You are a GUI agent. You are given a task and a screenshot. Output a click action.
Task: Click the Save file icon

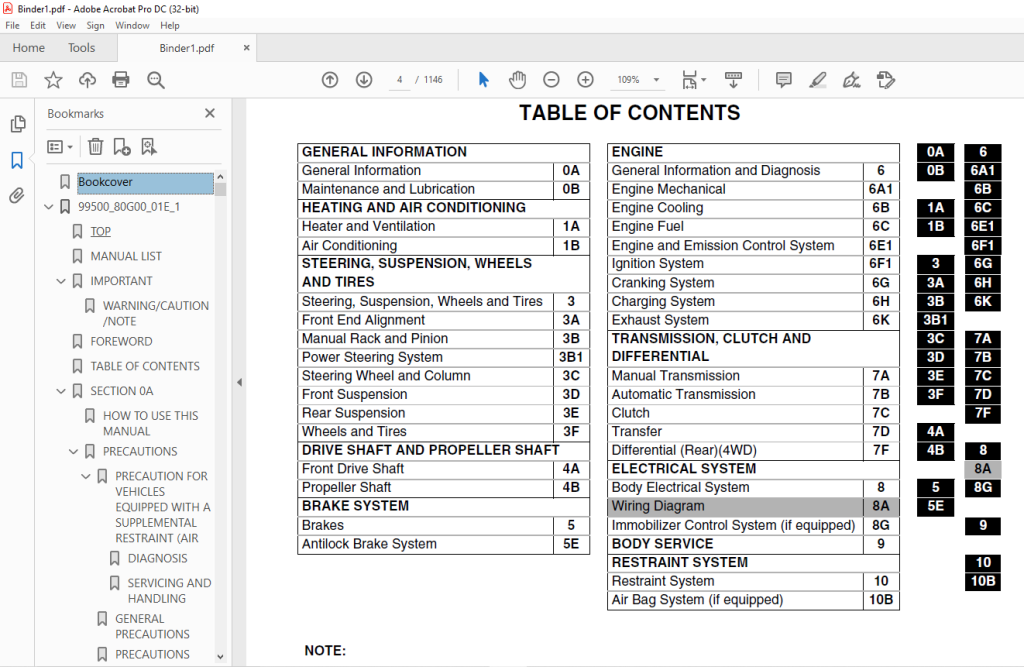(x=20, y=80)
